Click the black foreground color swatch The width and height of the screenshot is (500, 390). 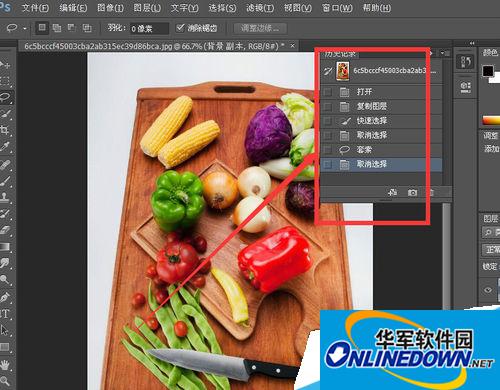tap(488, 71)
